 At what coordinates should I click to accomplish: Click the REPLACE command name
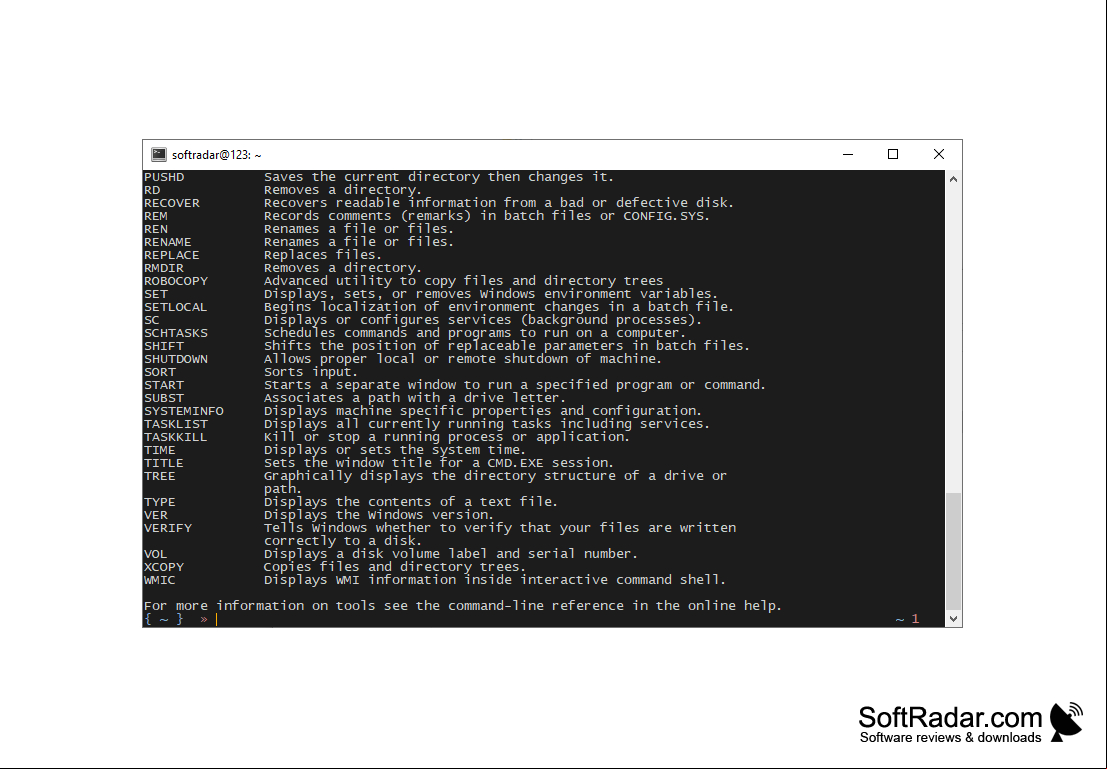[172, 255]
